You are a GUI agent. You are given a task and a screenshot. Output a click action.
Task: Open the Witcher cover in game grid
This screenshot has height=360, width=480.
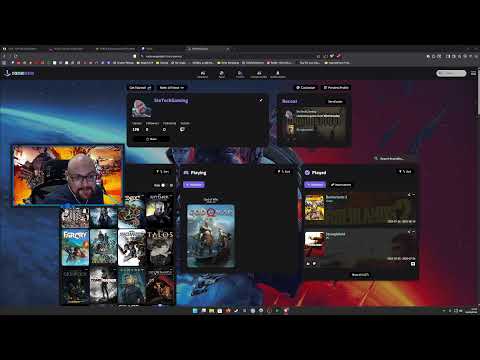coord(160,209)
